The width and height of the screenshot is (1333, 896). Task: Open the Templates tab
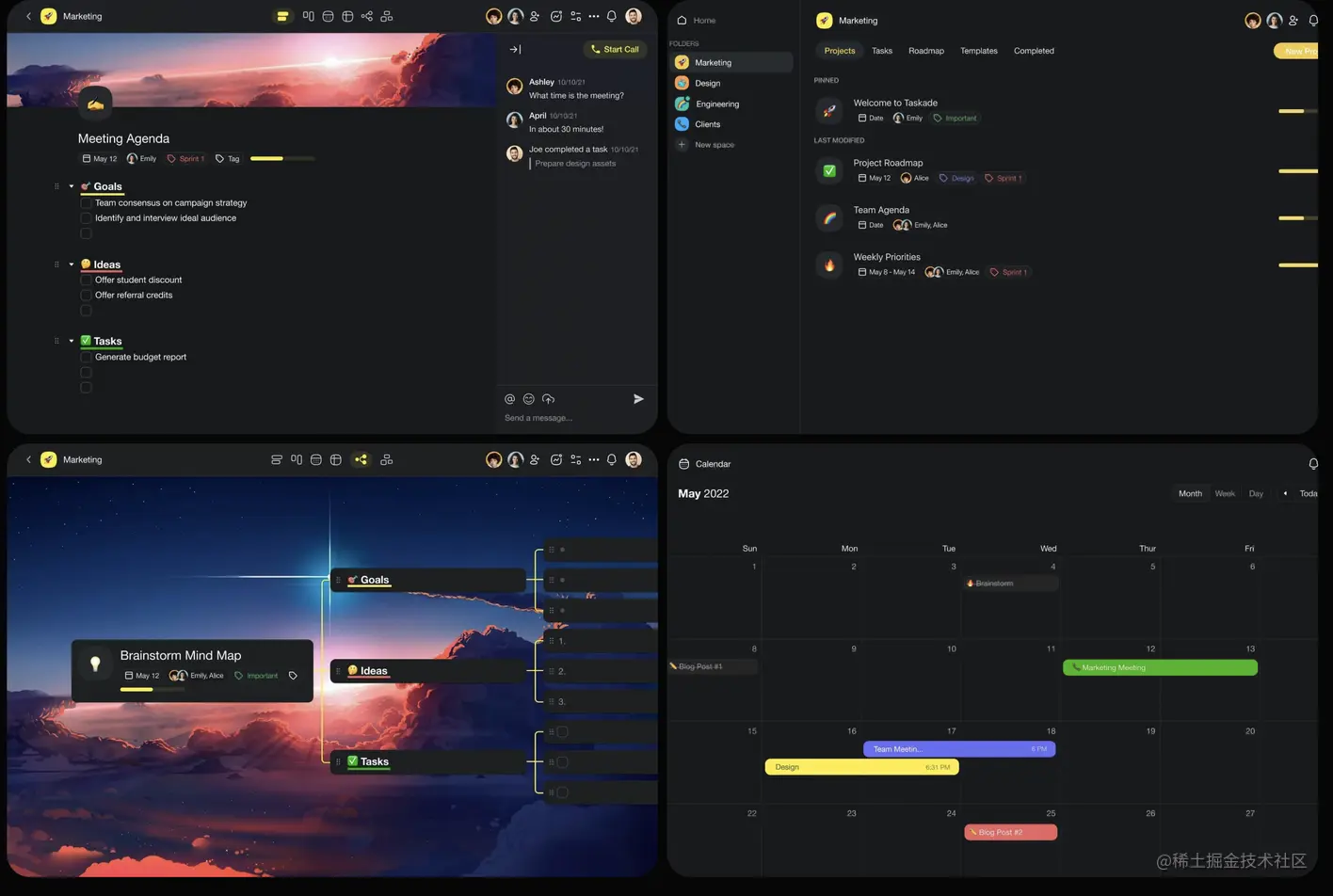point(979,51)
